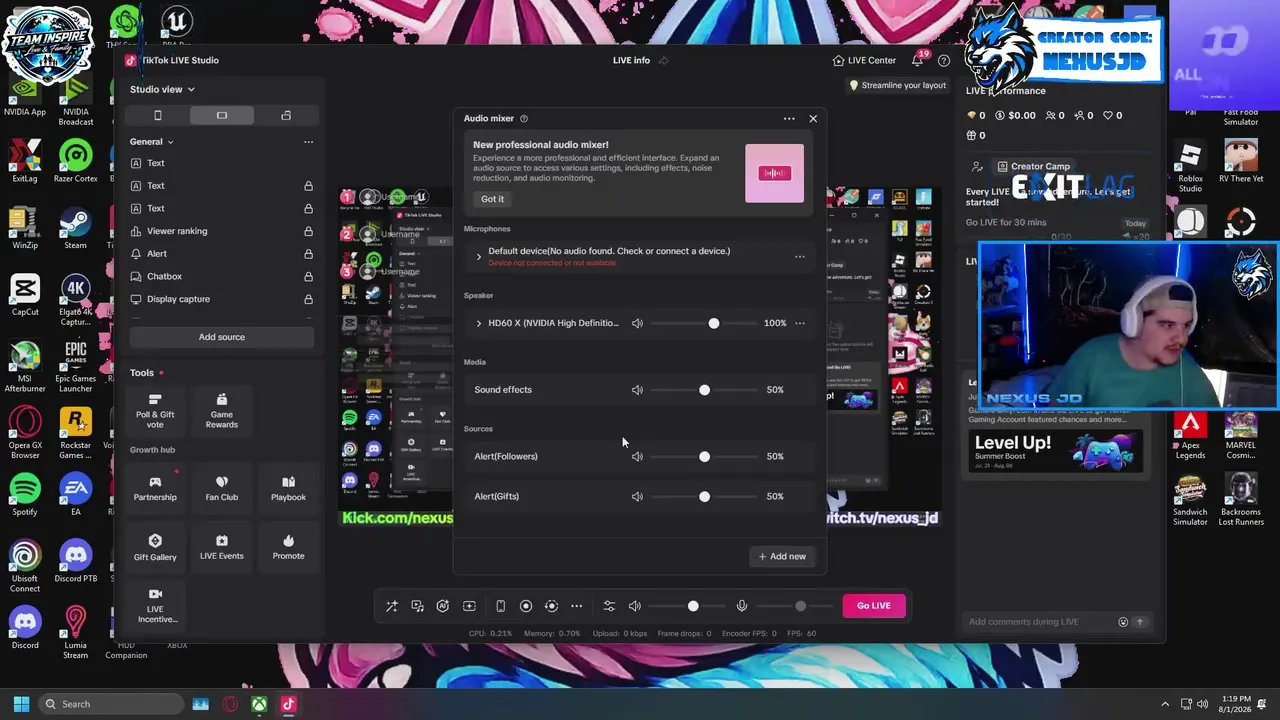Viewport: 1280px width, 720px height.
Task: Open the LIVE Events tile
Action: 222,547
